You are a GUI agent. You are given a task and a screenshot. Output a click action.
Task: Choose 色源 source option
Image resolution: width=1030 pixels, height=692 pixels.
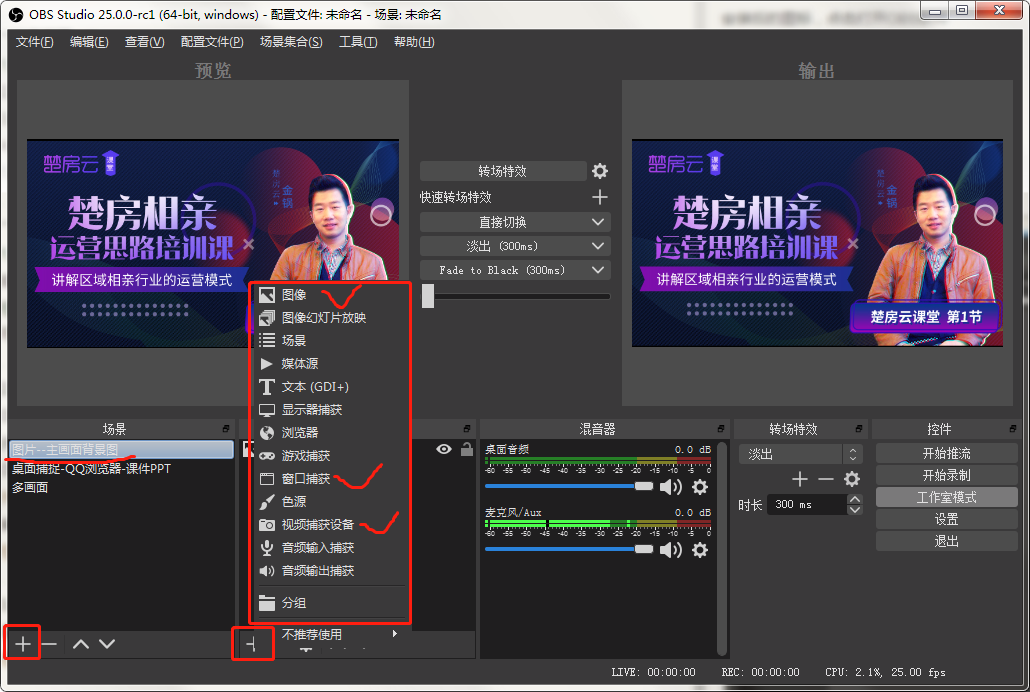(x=331, y=501)
